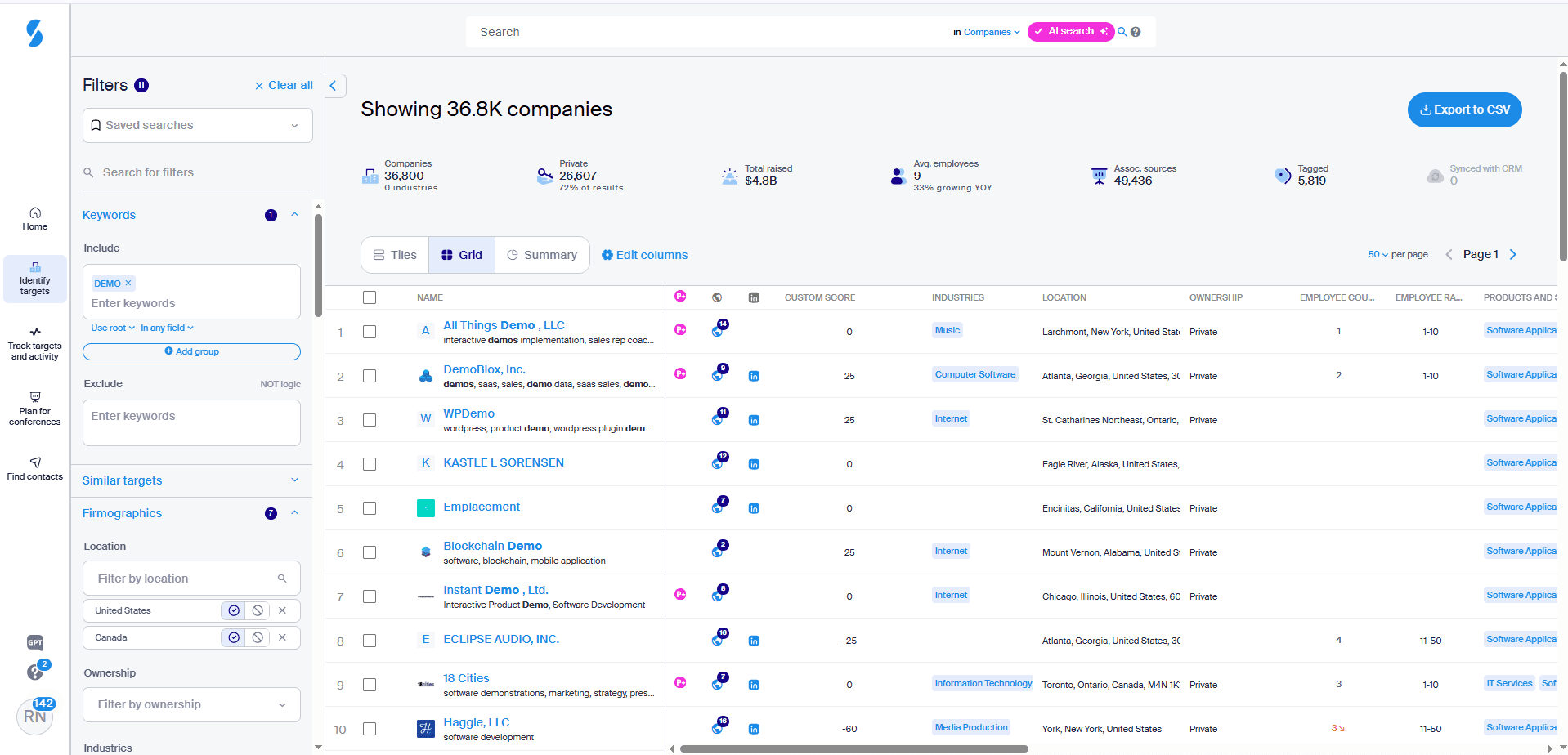Image resolution: width=1568 pixels, height=755 pixels.
Task: Go to the next results page
Action: pyautogui.click(x=1513, y=254)
